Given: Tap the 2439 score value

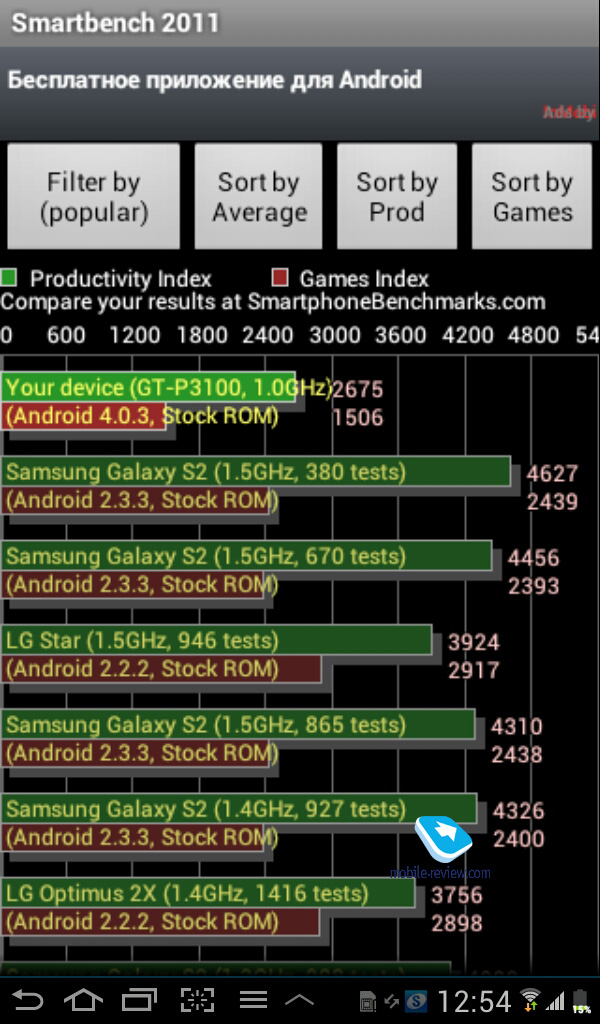Looking at the screenshot, I should (x=552, y=501).
